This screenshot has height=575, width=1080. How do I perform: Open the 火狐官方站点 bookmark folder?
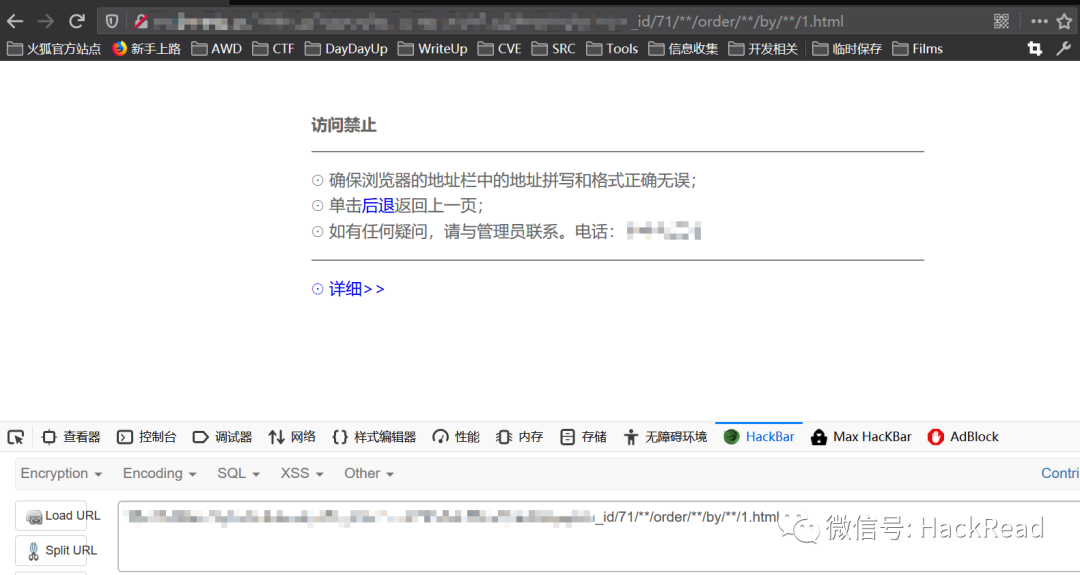(54, 49)
